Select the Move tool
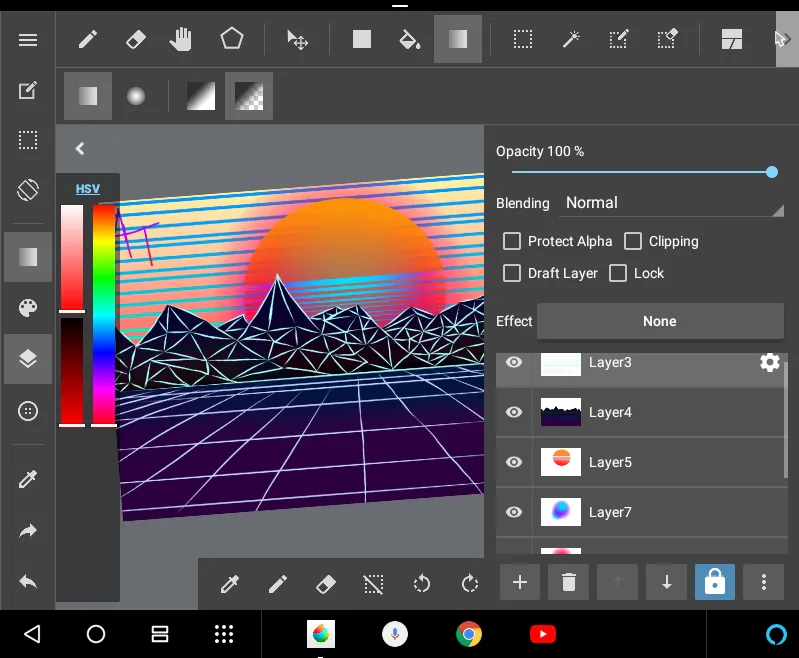This screenshot has height=658, width=799. 297,40
